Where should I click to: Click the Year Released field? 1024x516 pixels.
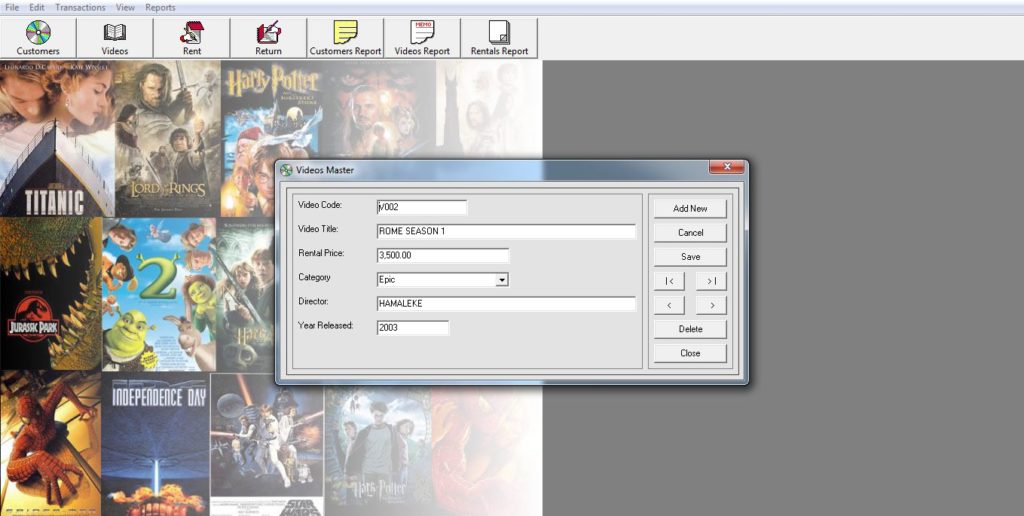pyautogui.click(x=413, y=328)
